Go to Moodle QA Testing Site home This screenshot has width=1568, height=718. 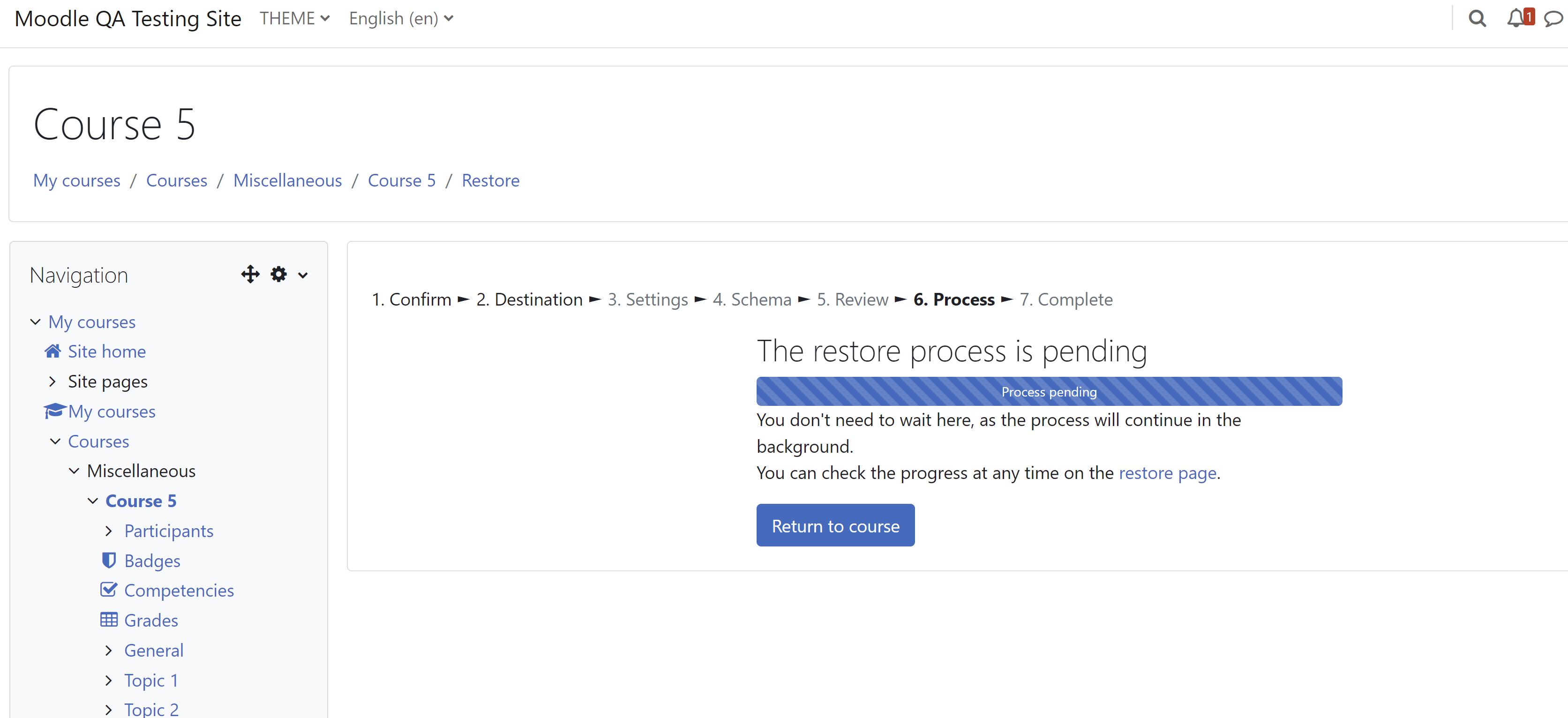(x=128, y=19)
